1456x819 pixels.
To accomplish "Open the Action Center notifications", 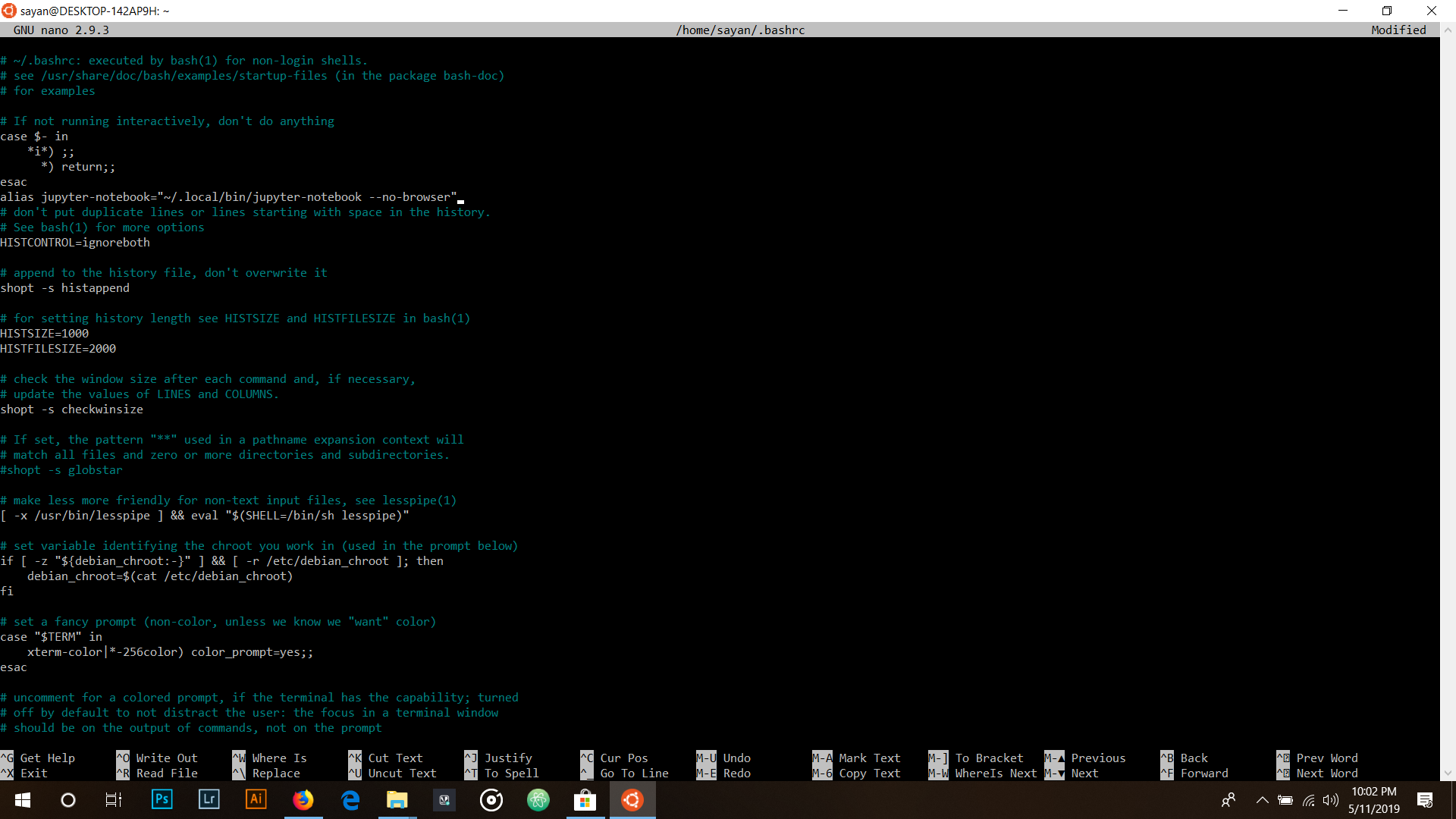I will (1424, 800).
